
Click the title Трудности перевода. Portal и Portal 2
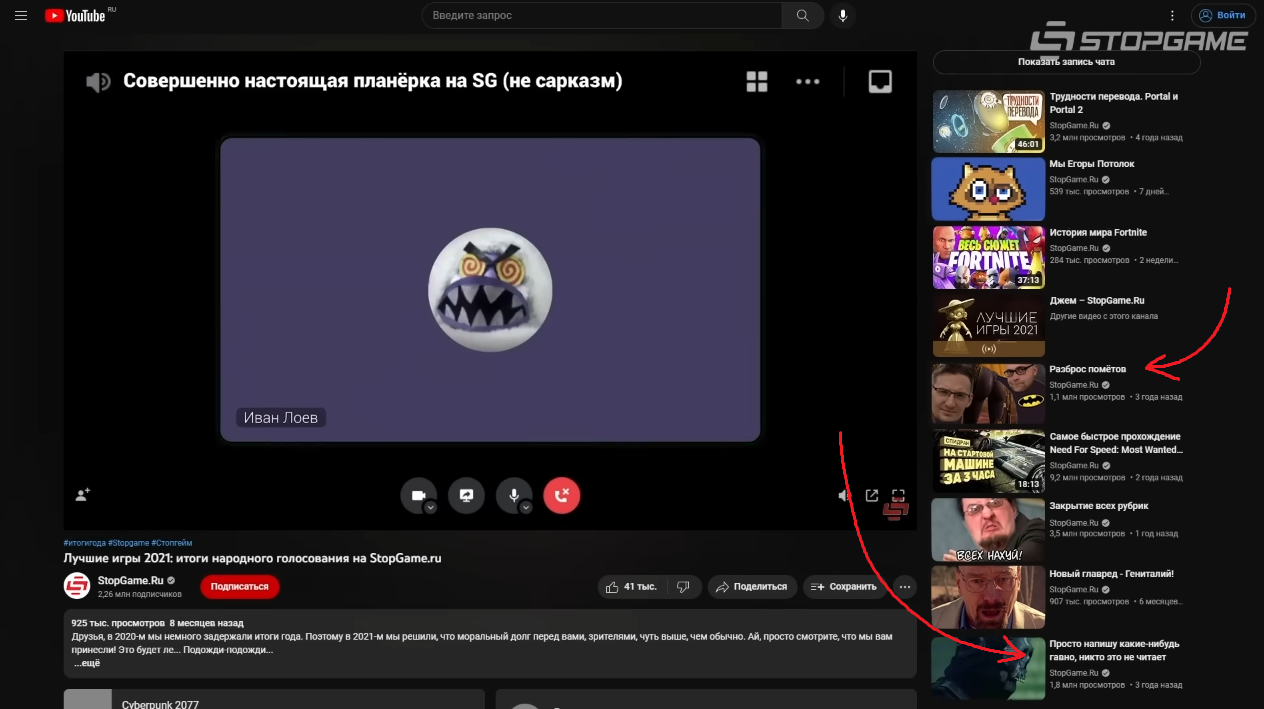point(1114,103)
